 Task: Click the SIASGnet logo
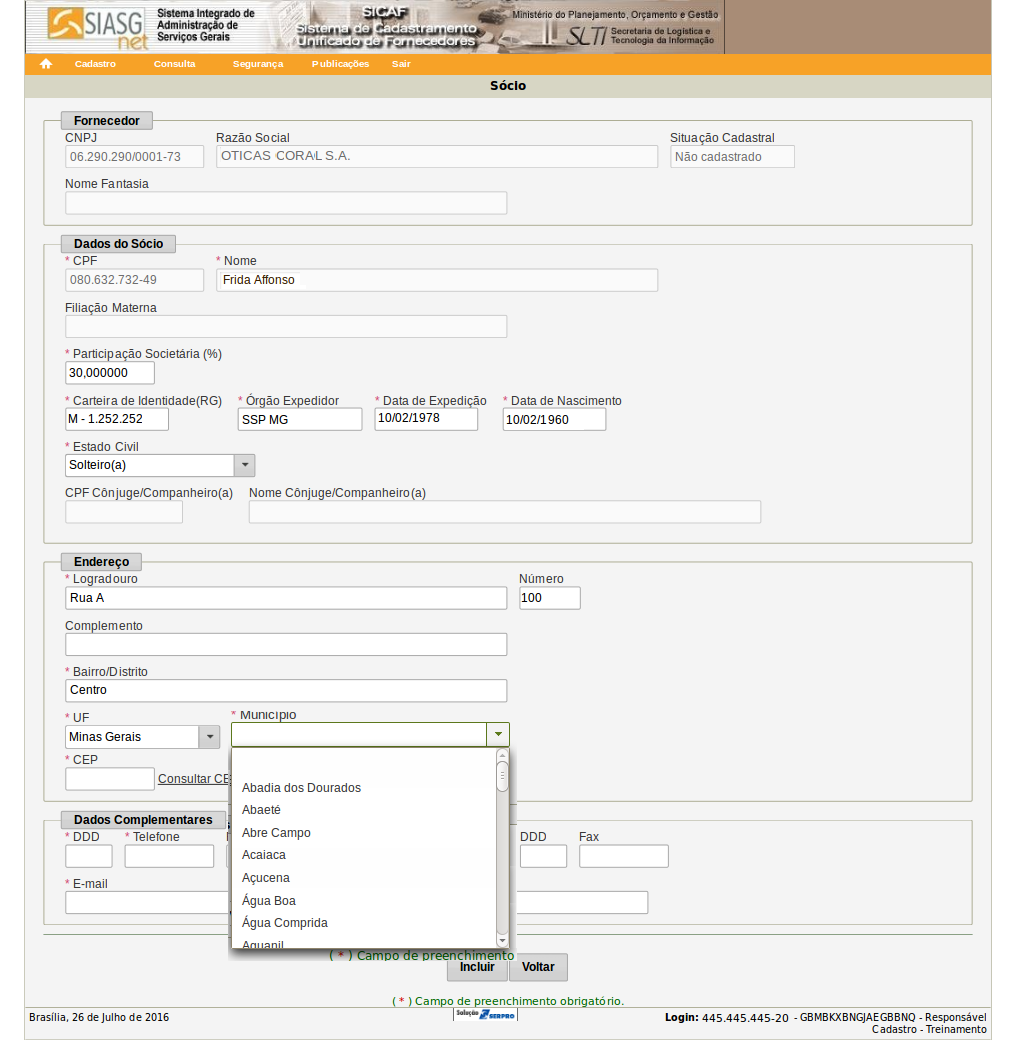(x=98, y=28)
